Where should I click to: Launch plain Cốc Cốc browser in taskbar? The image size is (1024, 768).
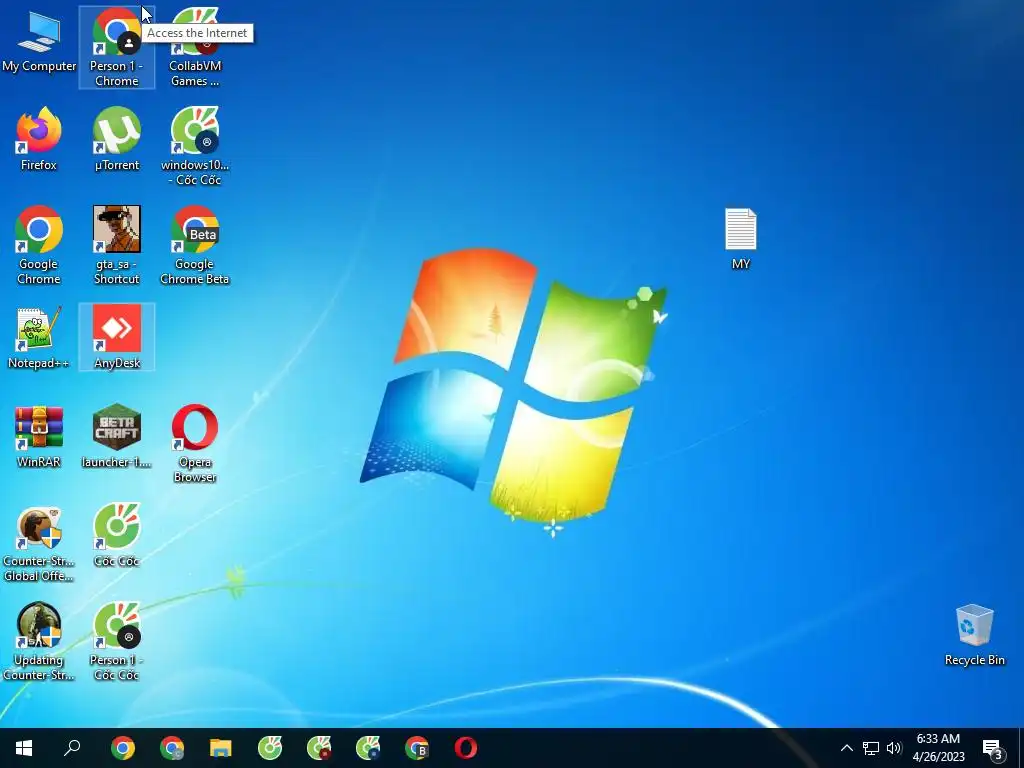pyautogui.click(x=270, y=748)
